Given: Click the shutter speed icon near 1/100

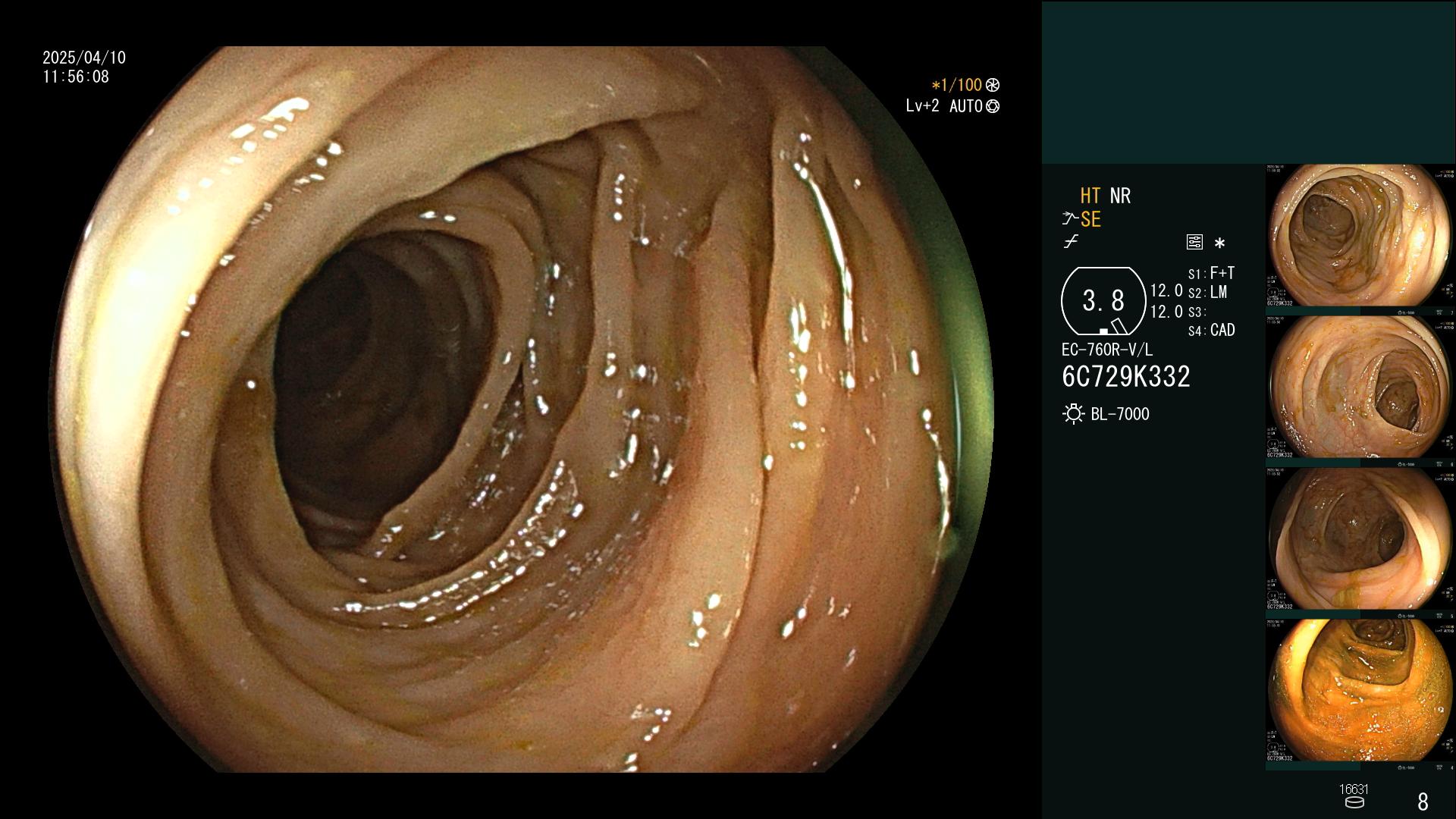Looking at the screenshot, I should pos(993,85).
